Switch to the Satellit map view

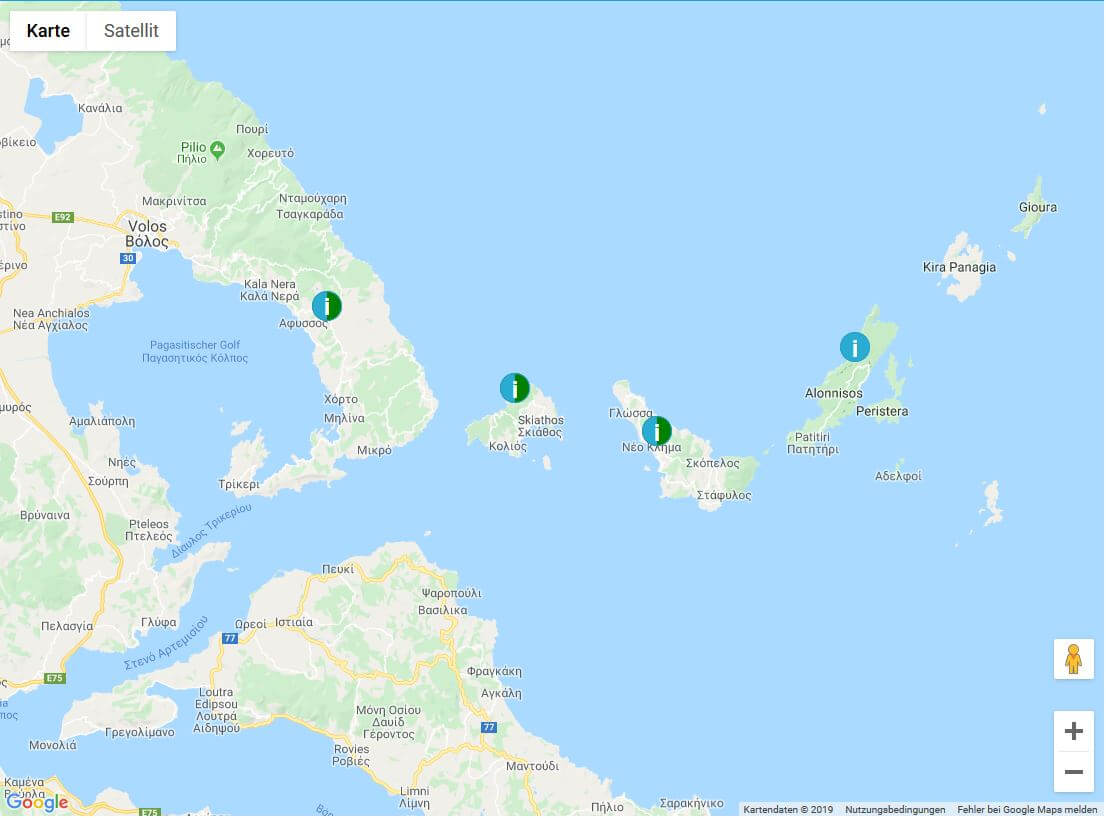point(131,31)
